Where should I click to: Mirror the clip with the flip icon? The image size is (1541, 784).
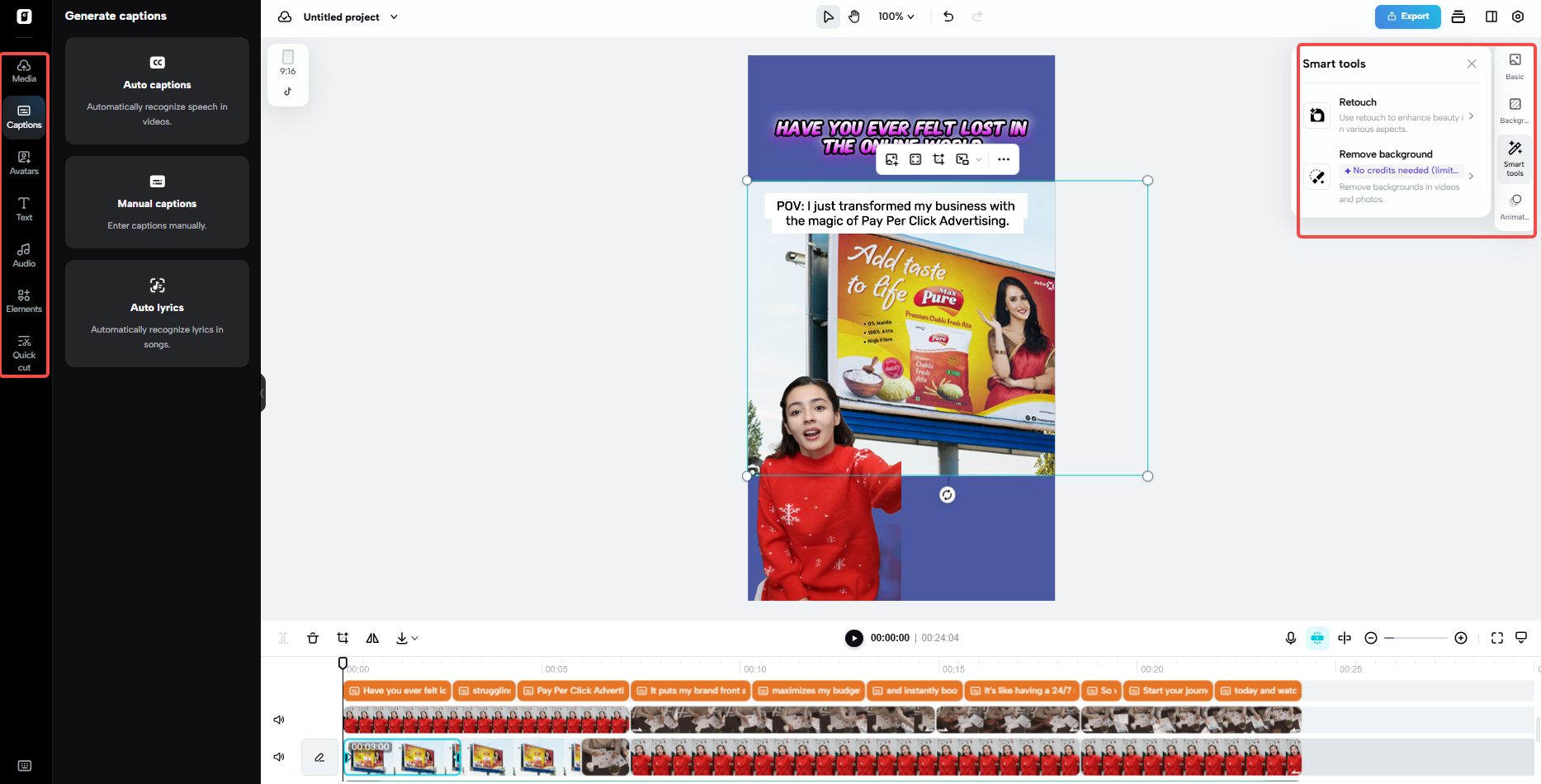(372, 638)
